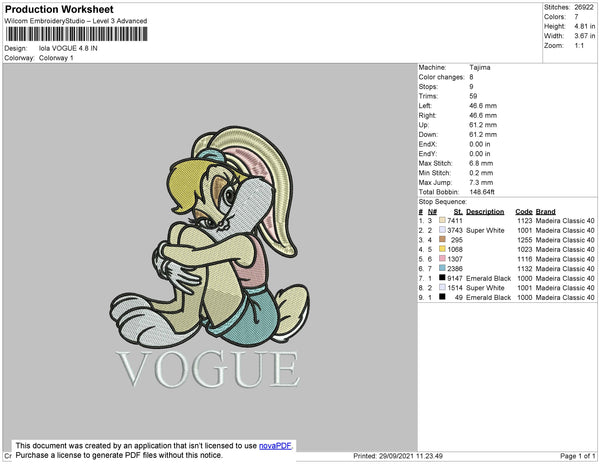Screen dimensions: 600x464
Task: Click the 'Production Worksheet' title
Action: pyautogui.click(x=59, y=9)
